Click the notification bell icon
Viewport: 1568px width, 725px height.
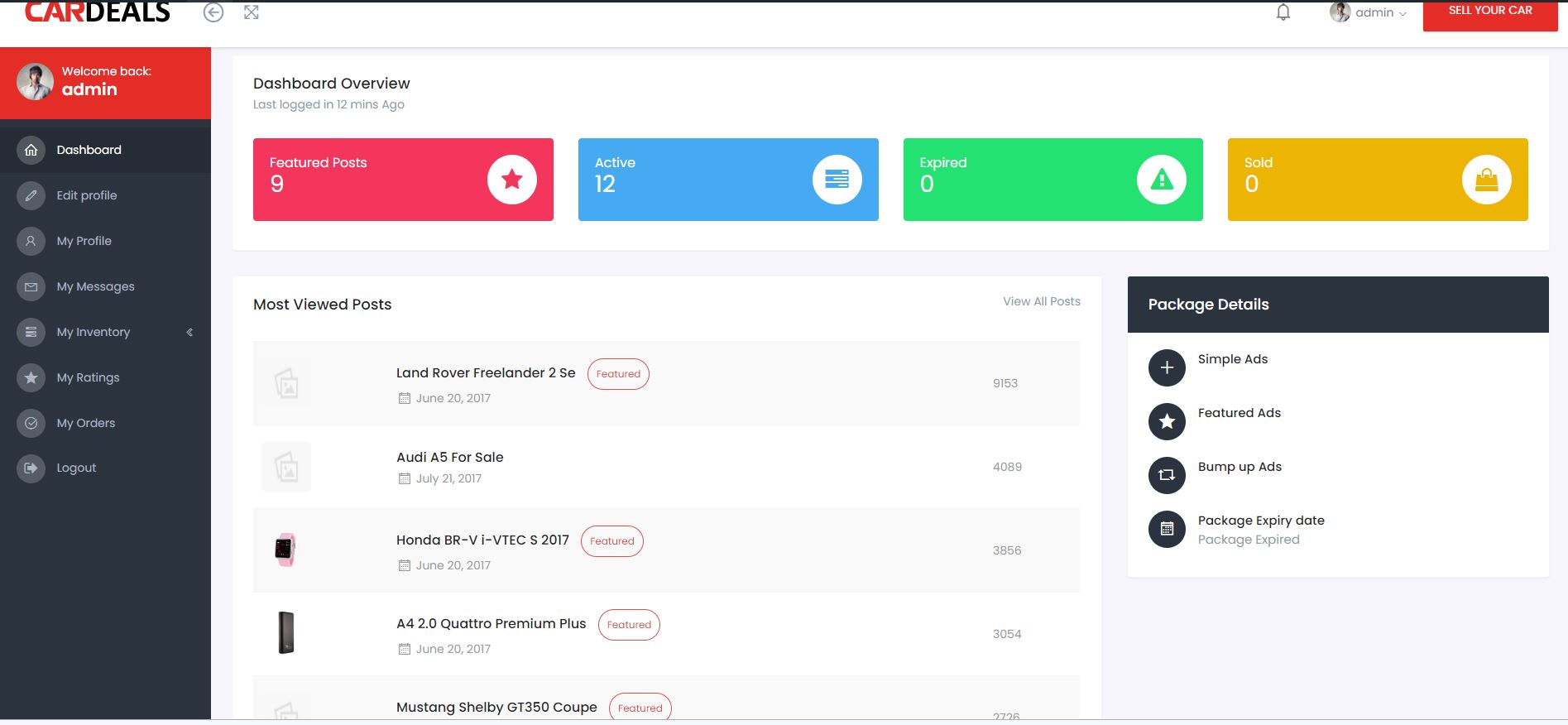coord(1283,12)
